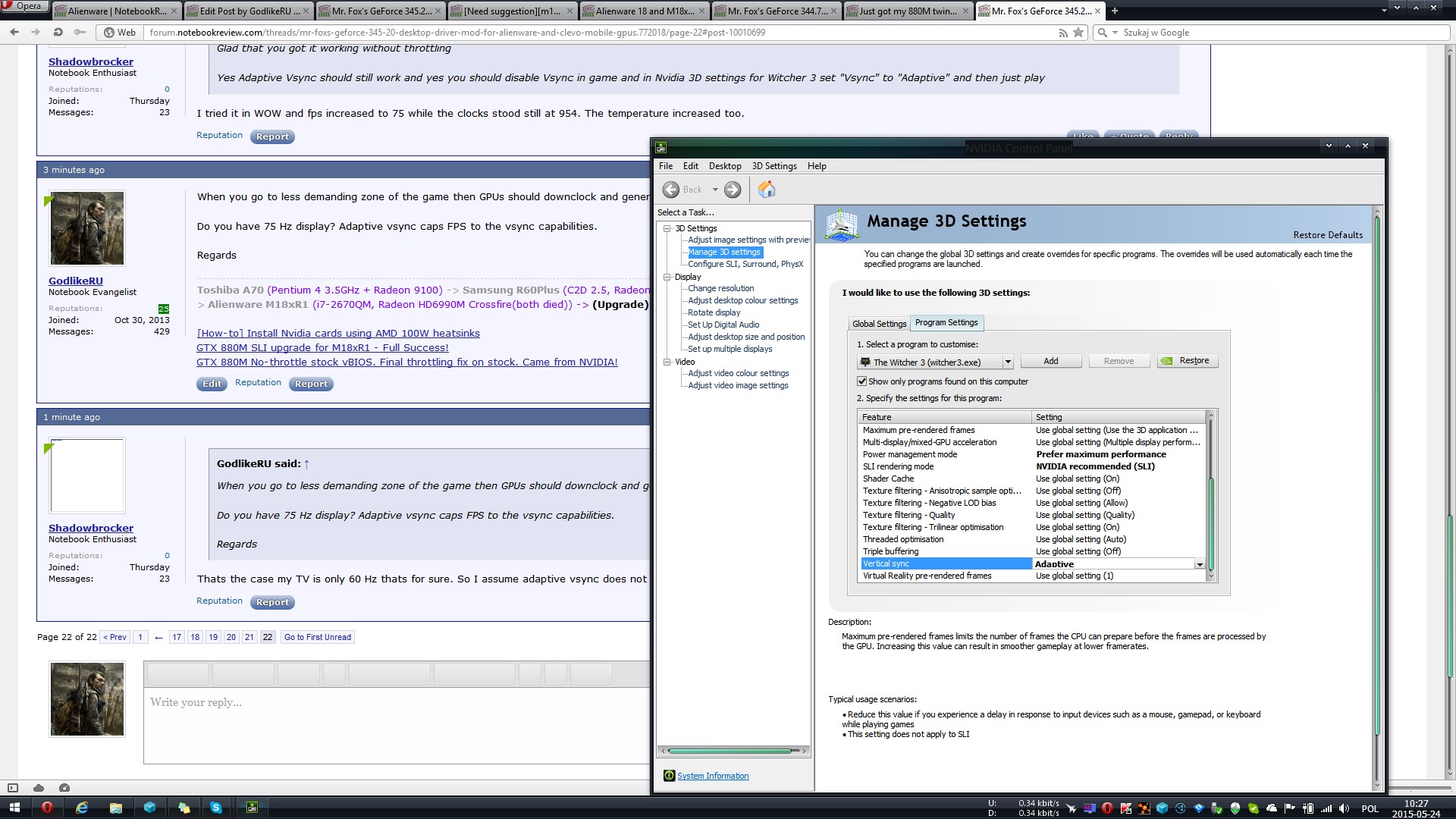Click the RSS feed icon in address bar
The height and width of the screenshot is (819, 1456).
[1063, 33]
